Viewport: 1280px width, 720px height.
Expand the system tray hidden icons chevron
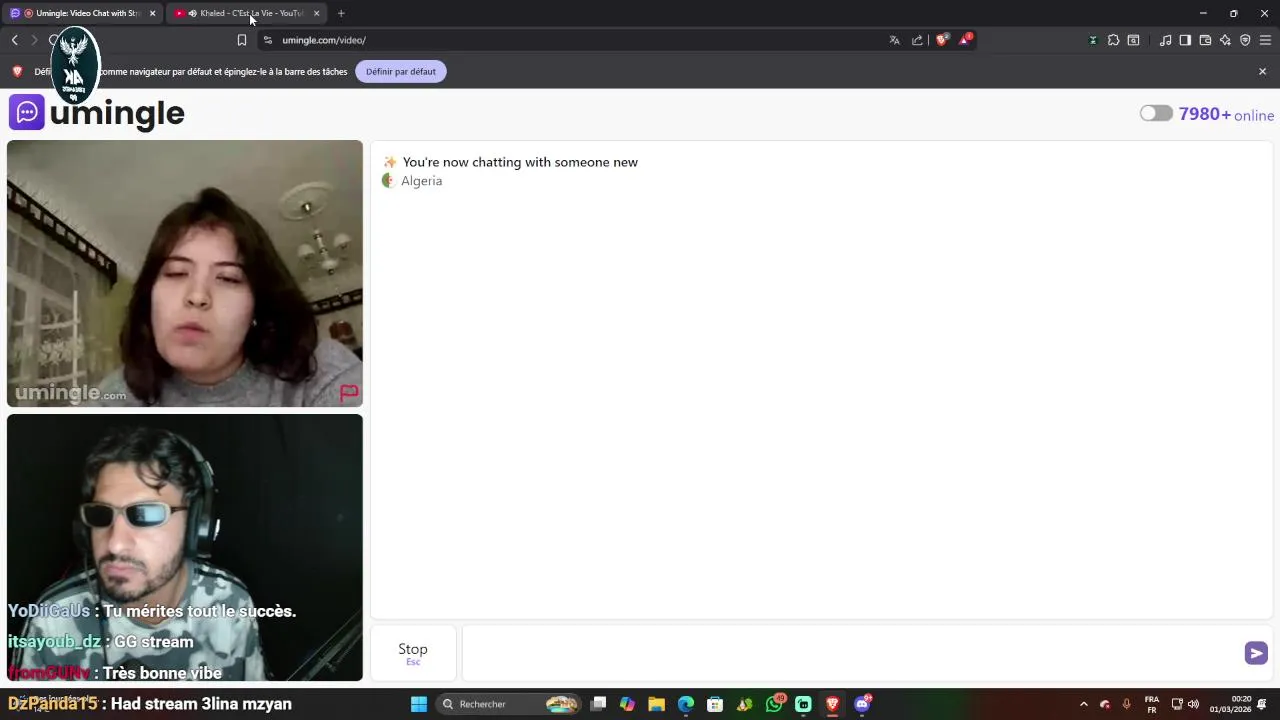point(1083,704)
